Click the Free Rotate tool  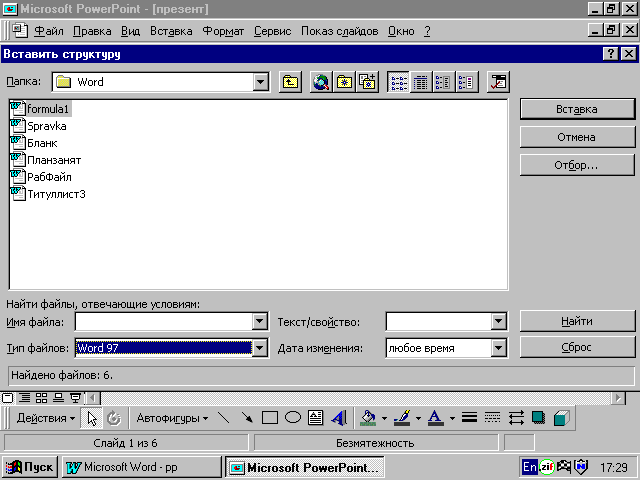(114, 418)
